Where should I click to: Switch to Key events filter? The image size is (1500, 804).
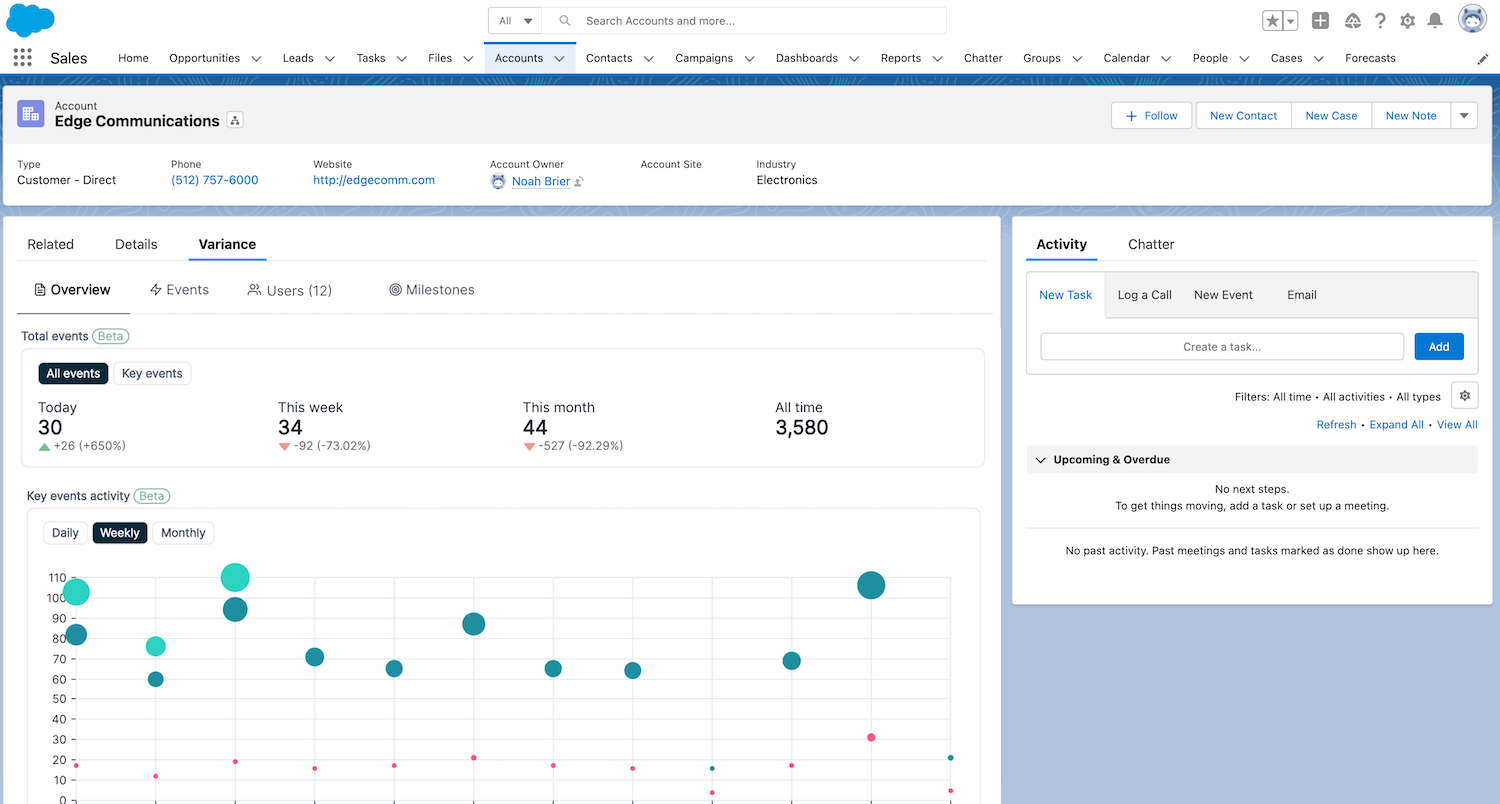pos(152,374)
